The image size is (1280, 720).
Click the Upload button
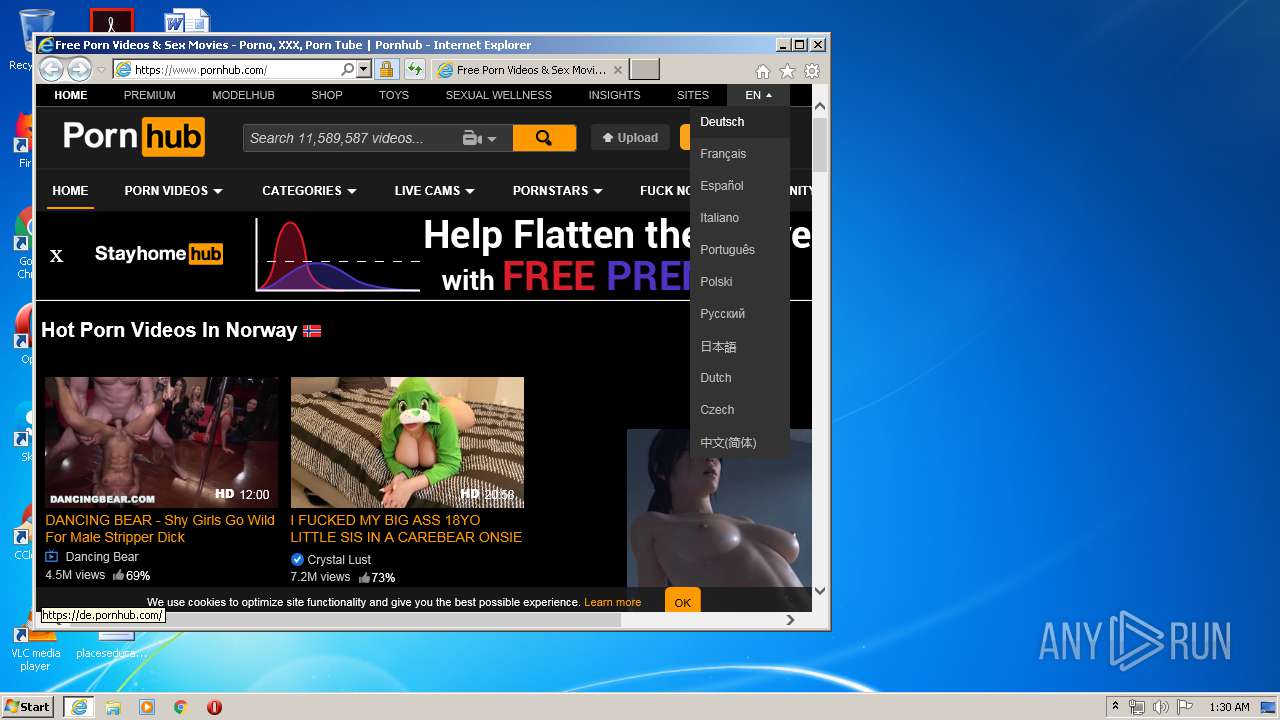[630, 138]
